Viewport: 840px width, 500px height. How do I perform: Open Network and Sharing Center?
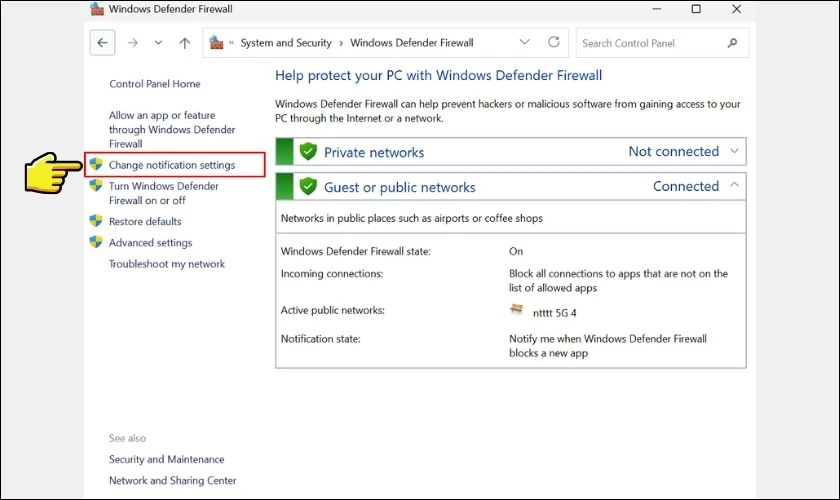click(172, 481)
